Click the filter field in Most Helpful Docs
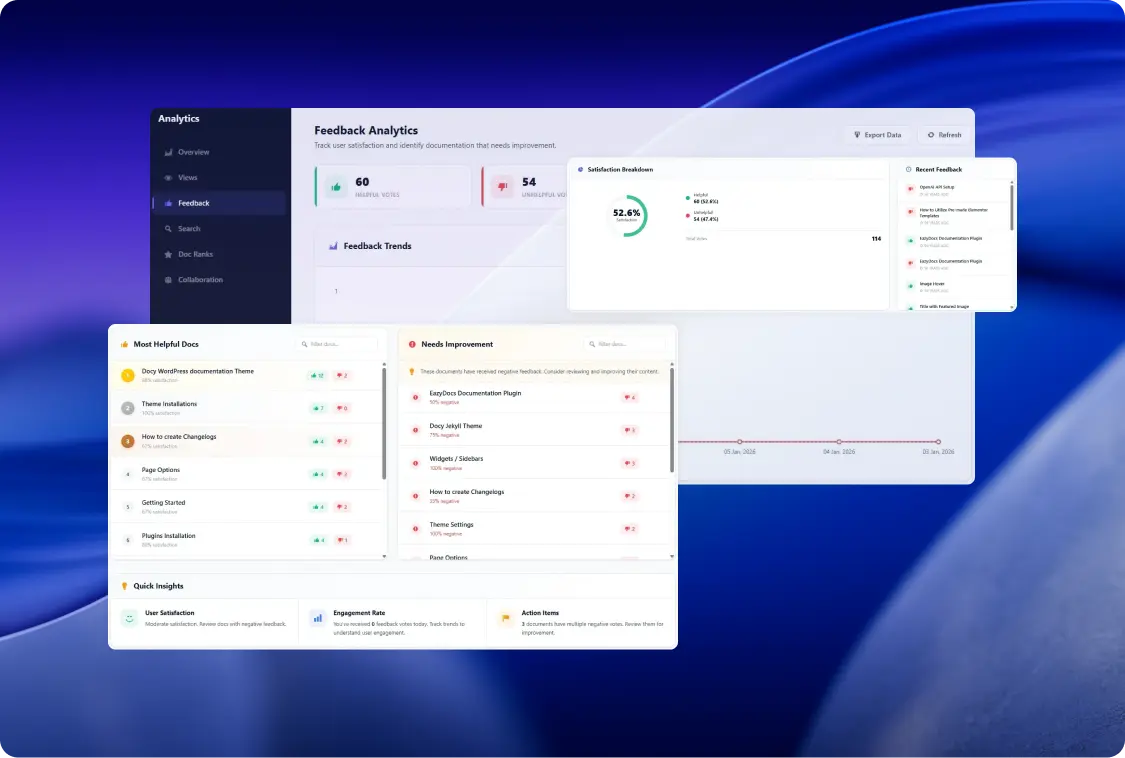Screen dimensions: 1125x758 (337, 344)
